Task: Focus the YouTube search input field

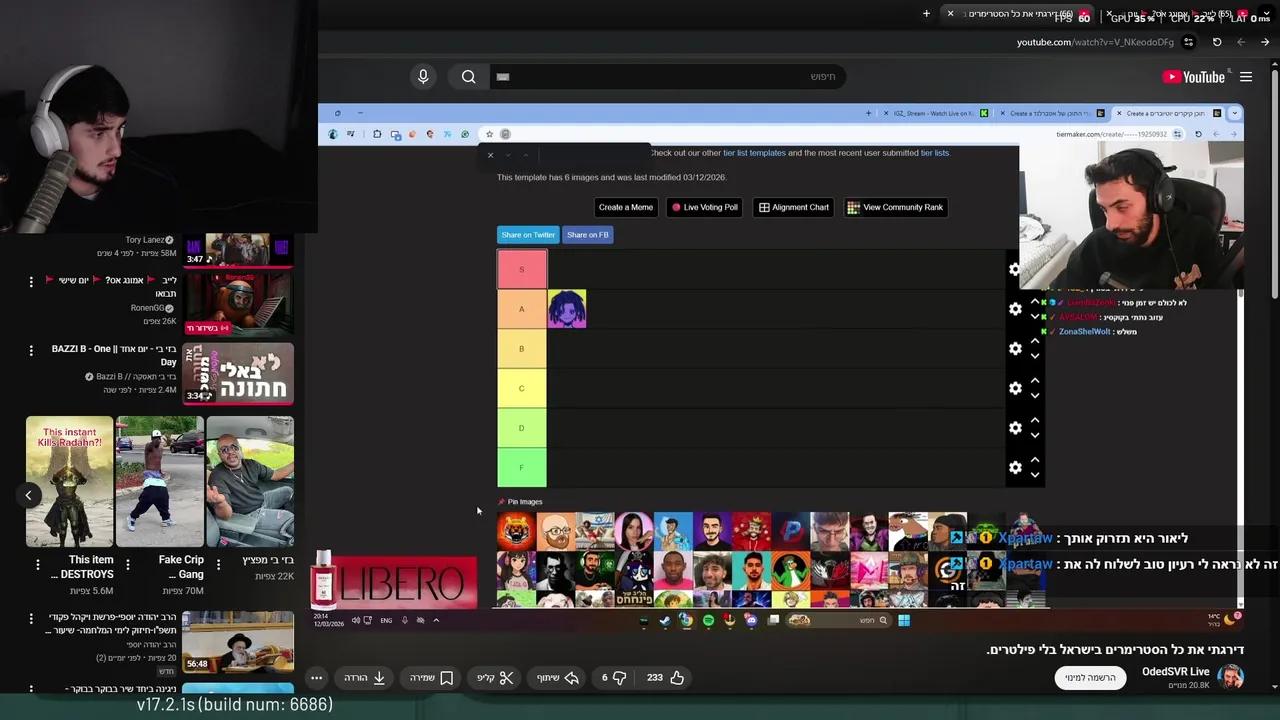Action: click(667, 77)
